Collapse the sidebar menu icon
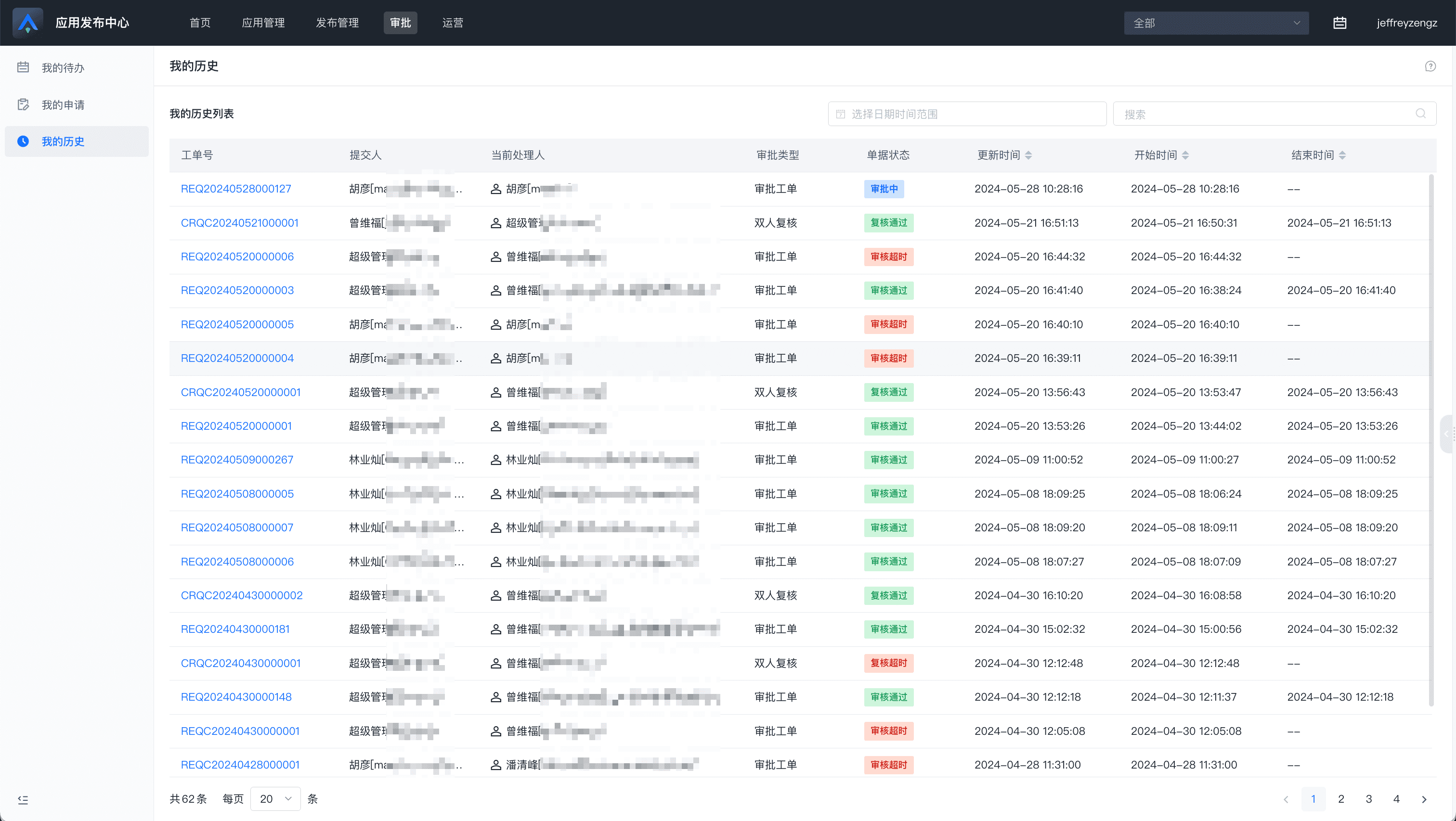The height and width of the screenshot is (821, 1456). point(23,799)
